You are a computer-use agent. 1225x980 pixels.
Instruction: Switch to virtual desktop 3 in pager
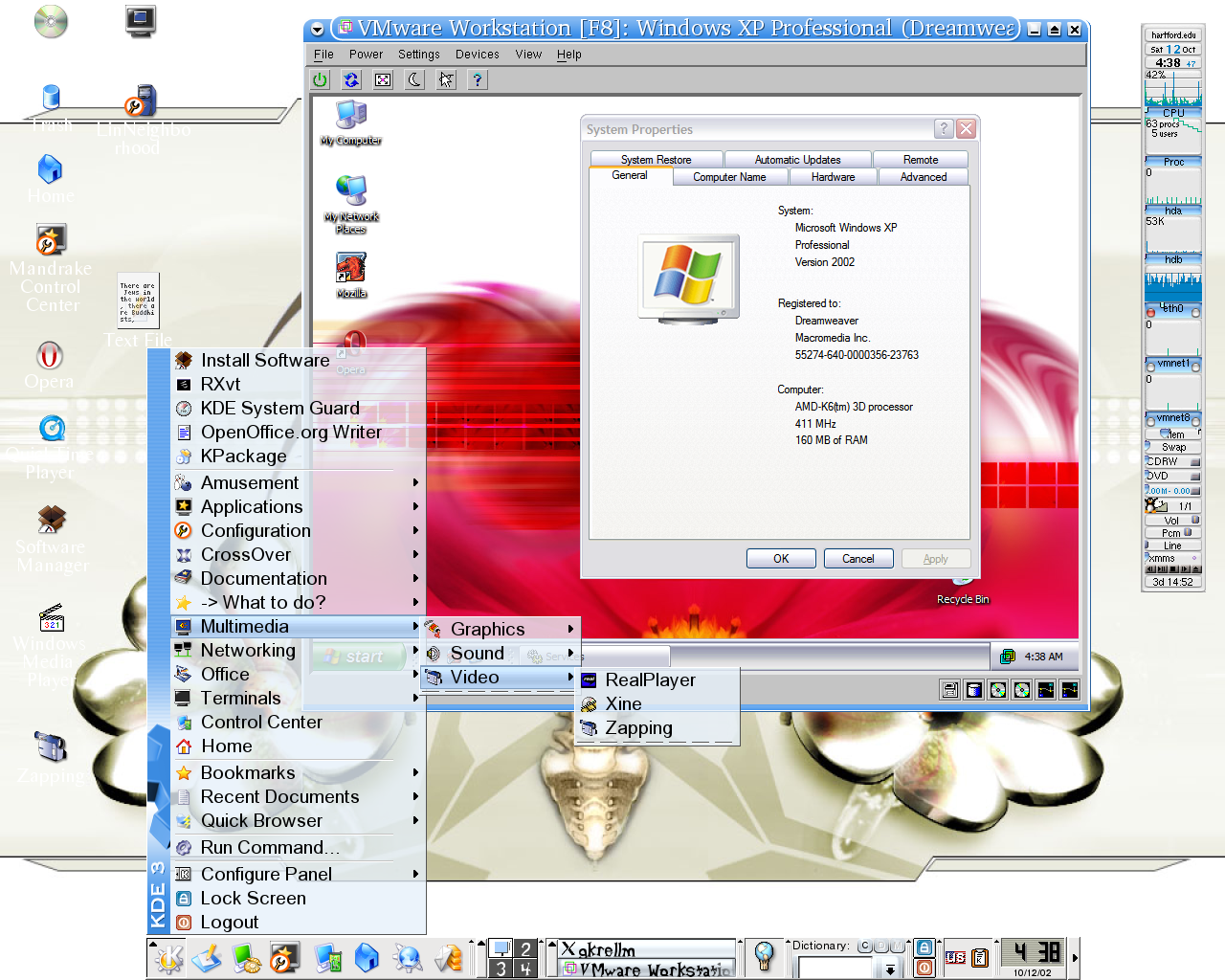click(501, 969)
